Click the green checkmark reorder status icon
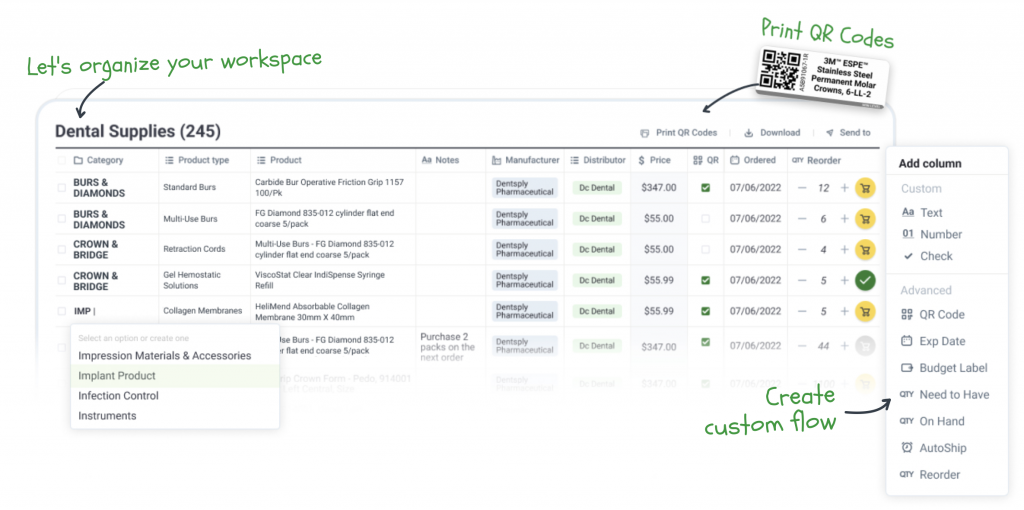The height and width of the screenshot is (510, 1024). click(x=865, y=281)
